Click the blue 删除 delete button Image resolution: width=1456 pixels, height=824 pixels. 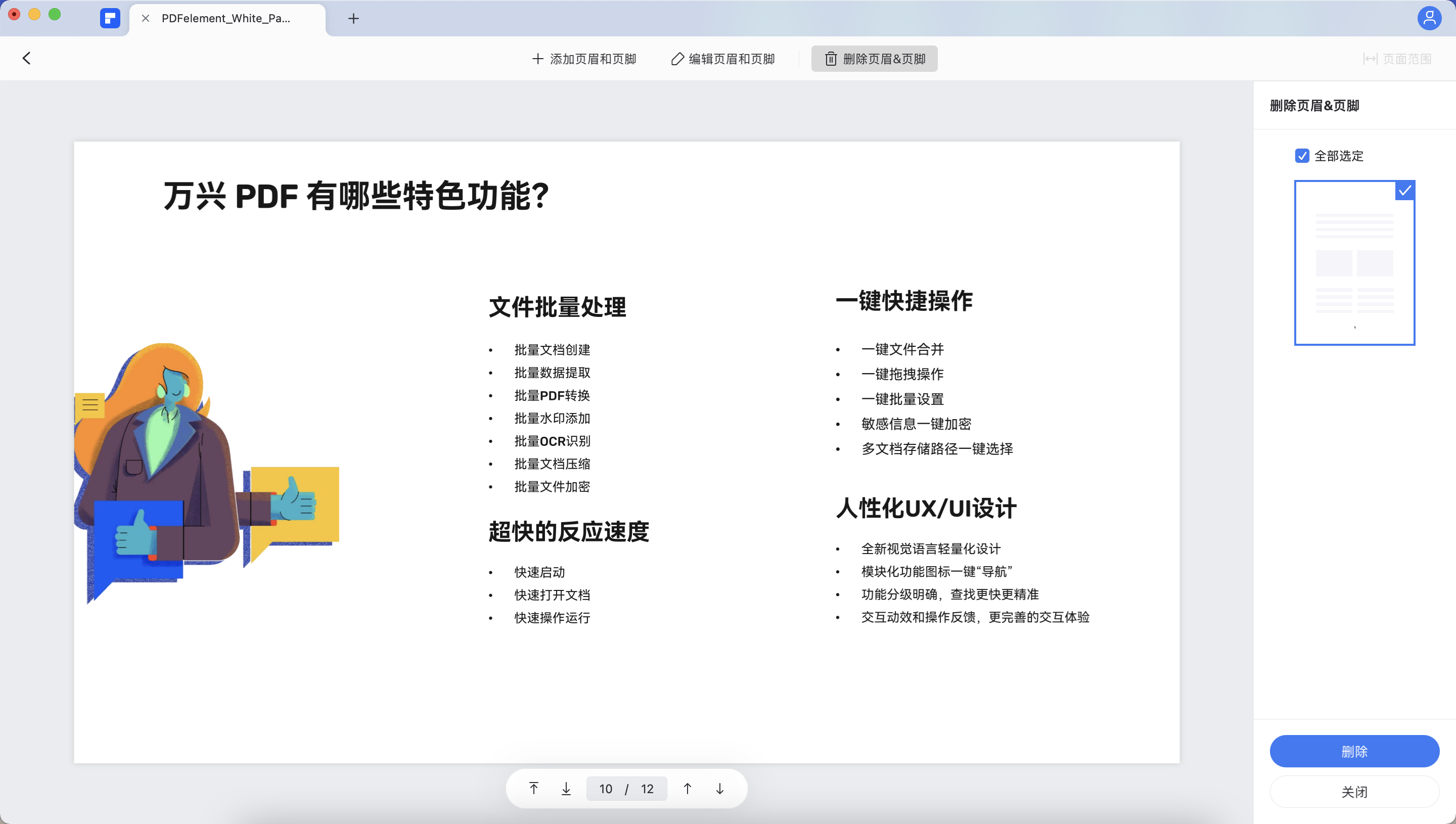tap(1354, 751)
